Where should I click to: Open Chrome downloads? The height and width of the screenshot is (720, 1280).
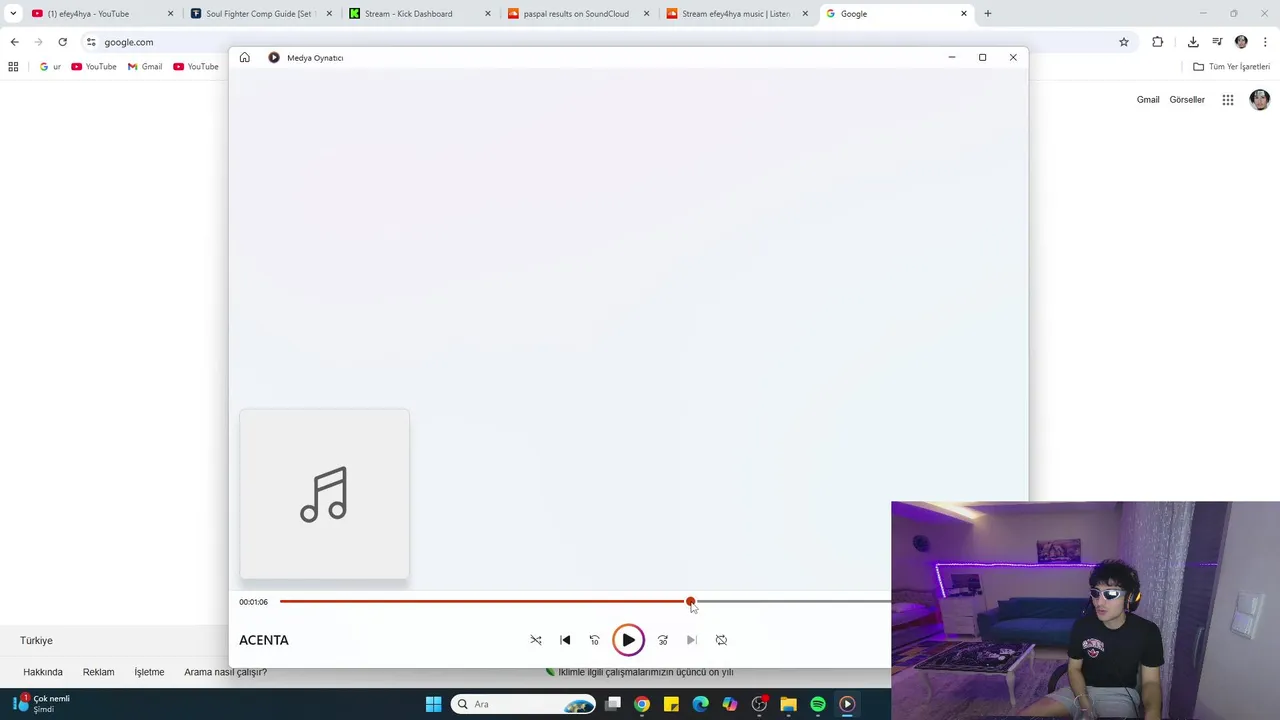[1193, 42]
